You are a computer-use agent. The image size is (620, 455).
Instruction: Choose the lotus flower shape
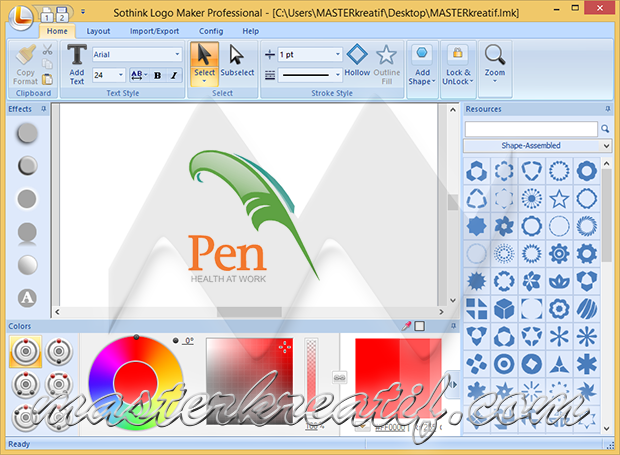[559, 281]
